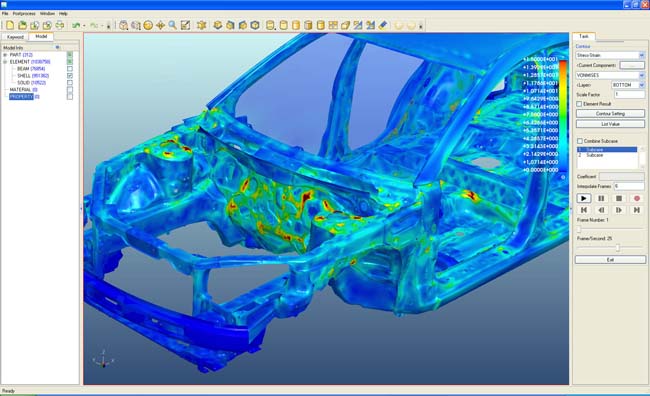Image resolution: width=650 pixels, height=396 pixels.
Task: Toggle the MATERIAL checkbox
Action: point(70,90)
